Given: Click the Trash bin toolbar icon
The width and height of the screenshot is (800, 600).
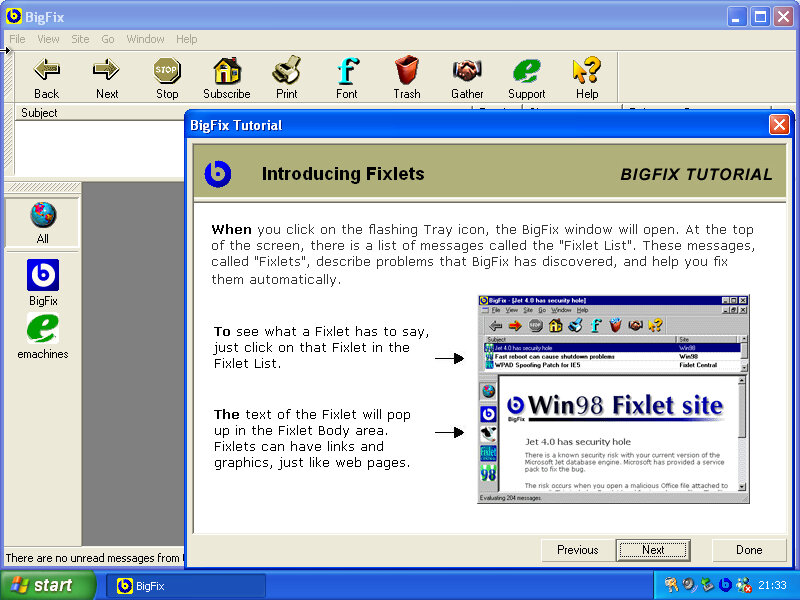Looking at the screenshot, I should (407, 71).
